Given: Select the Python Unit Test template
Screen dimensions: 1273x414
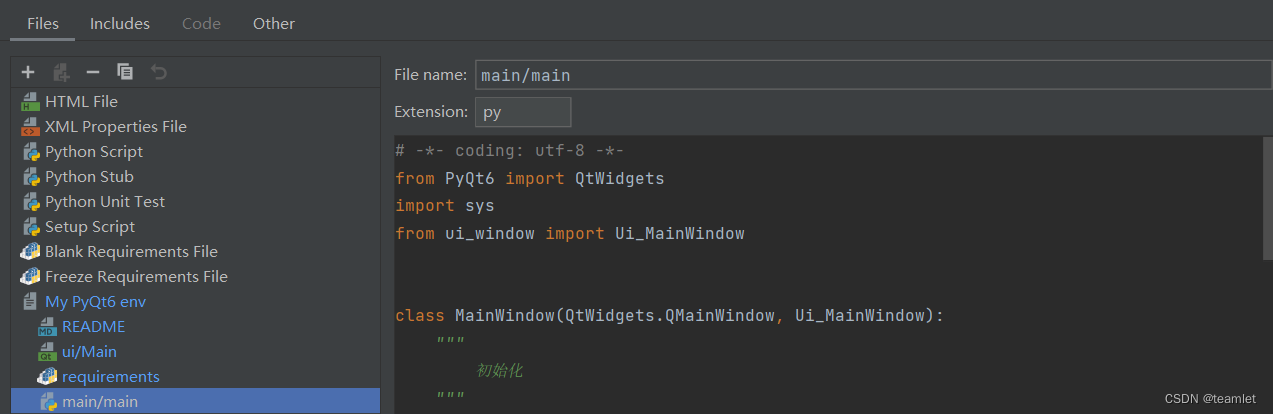Looking at the screenshot, I should pyautogui.click(x=196, y=201).
